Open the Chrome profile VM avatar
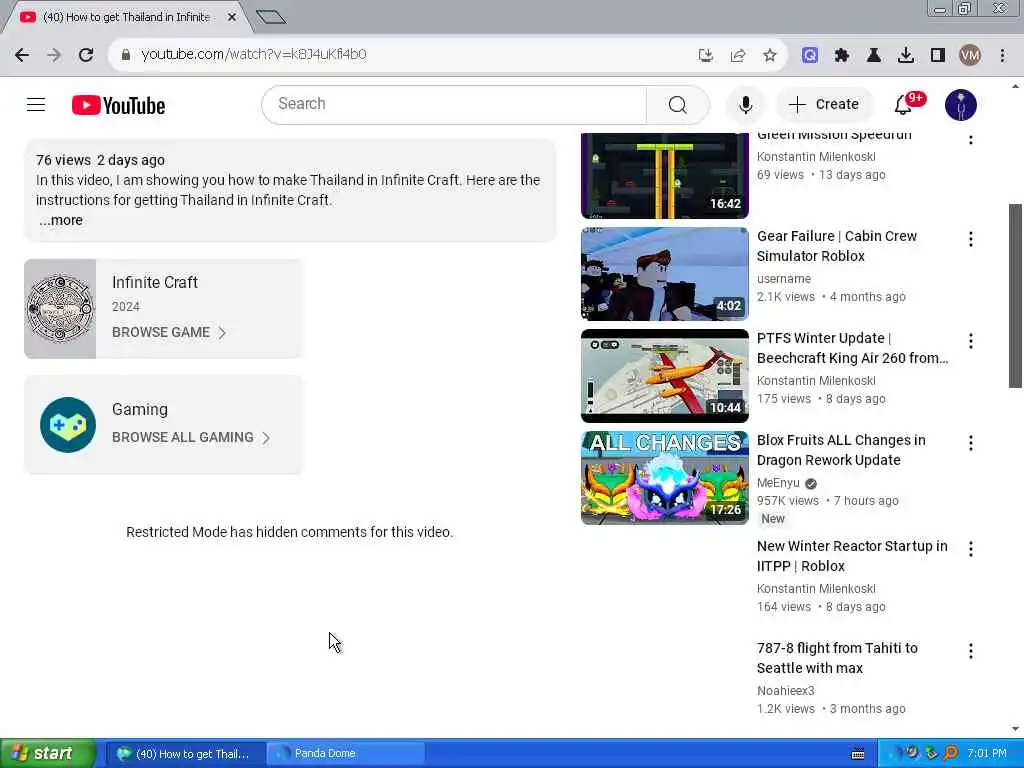 [x=970, y=55]
